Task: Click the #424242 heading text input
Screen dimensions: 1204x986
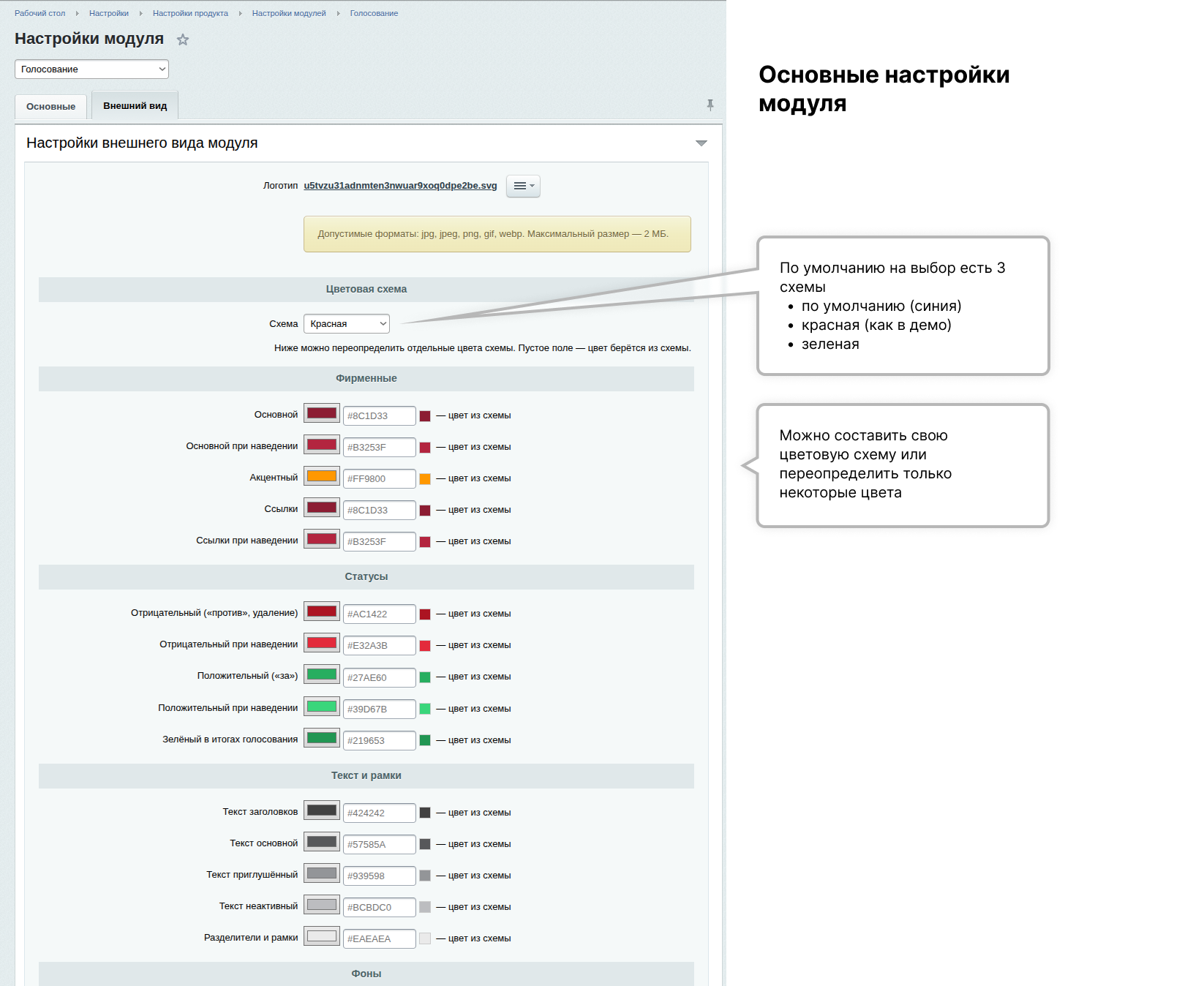Action: [x=380, y=813]
